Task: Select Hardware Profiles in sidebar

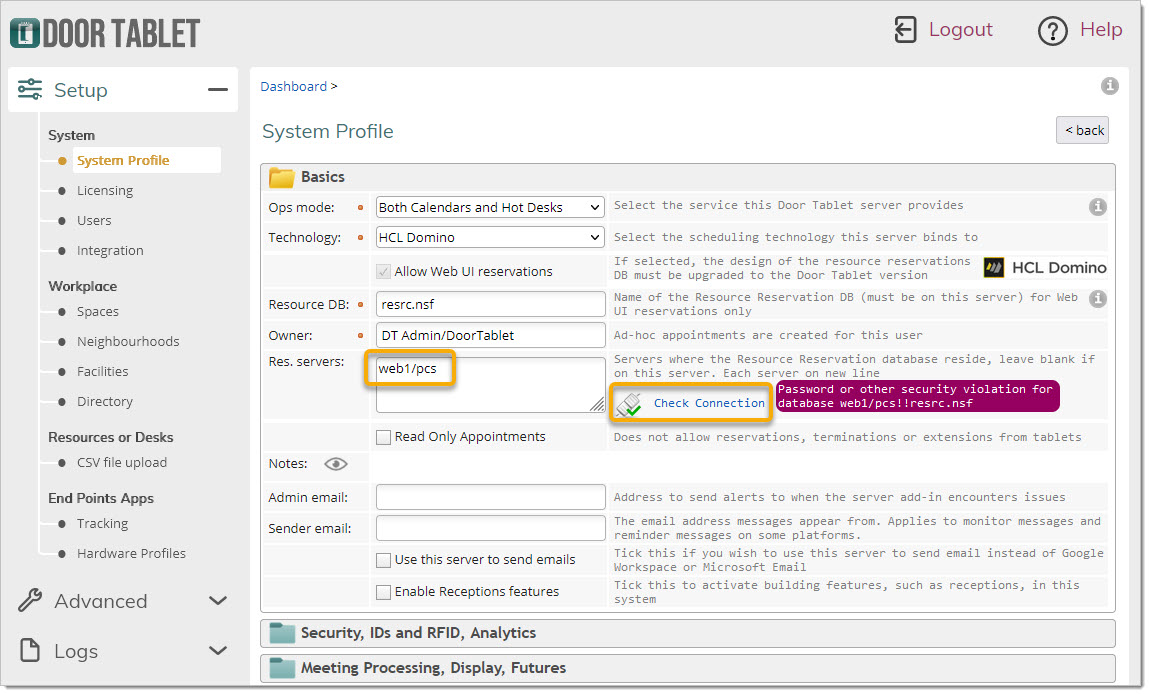Action: pyautogui.click(x=132, y=555)
